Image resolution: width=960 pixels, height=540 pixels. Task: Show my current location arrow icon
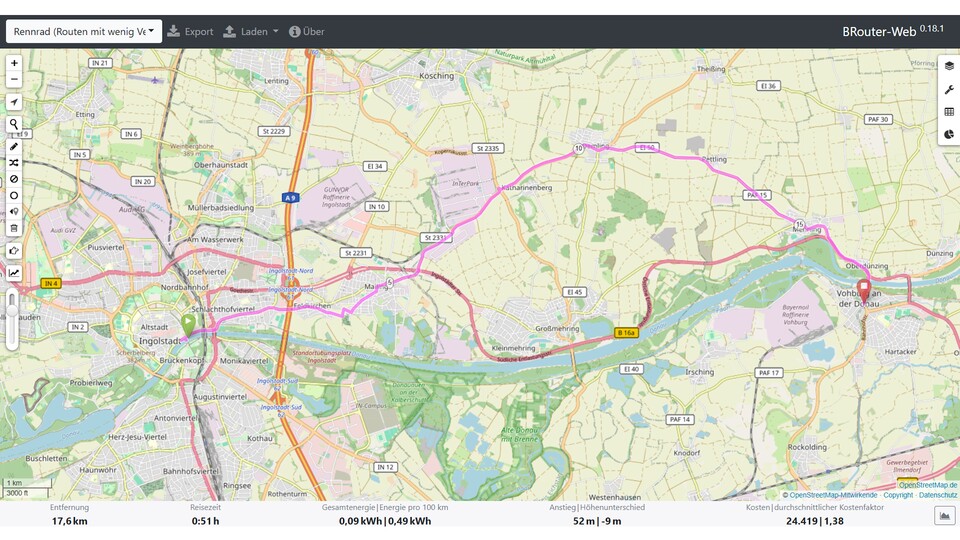[13, 102]
